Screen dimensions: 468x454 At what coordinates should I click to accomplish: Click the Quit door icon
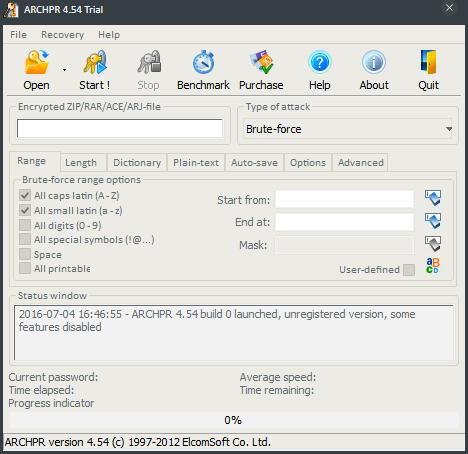[x=428, y=62]
